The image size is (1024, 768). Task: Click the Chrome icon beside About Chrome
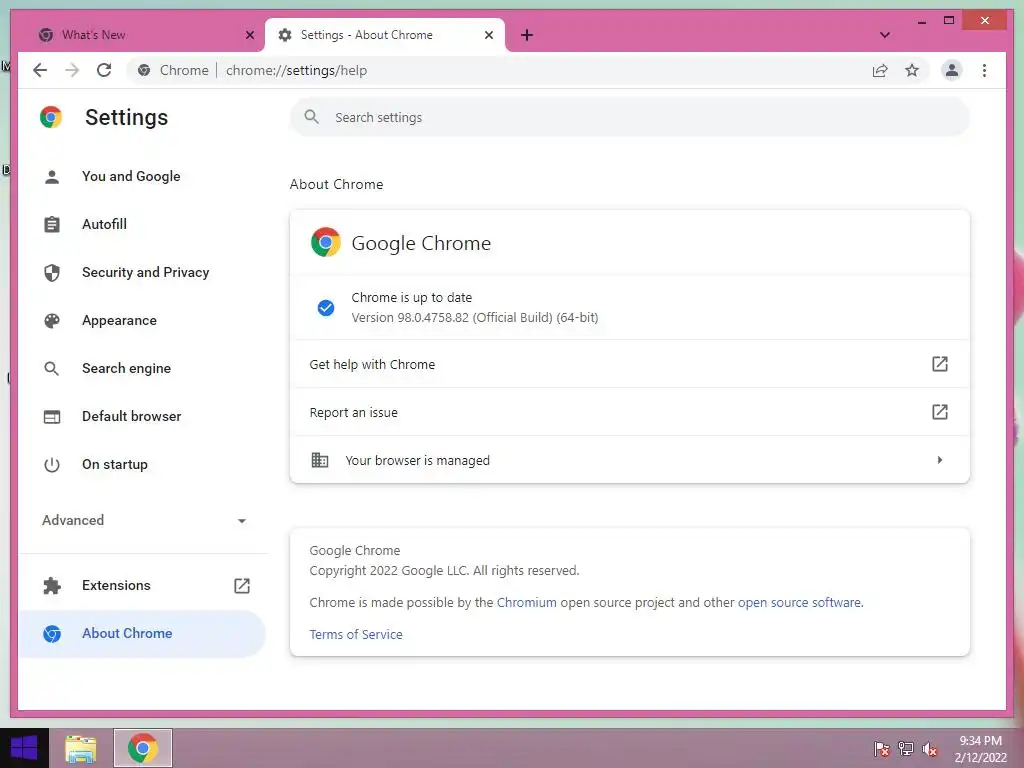click(x=52, y=633)
